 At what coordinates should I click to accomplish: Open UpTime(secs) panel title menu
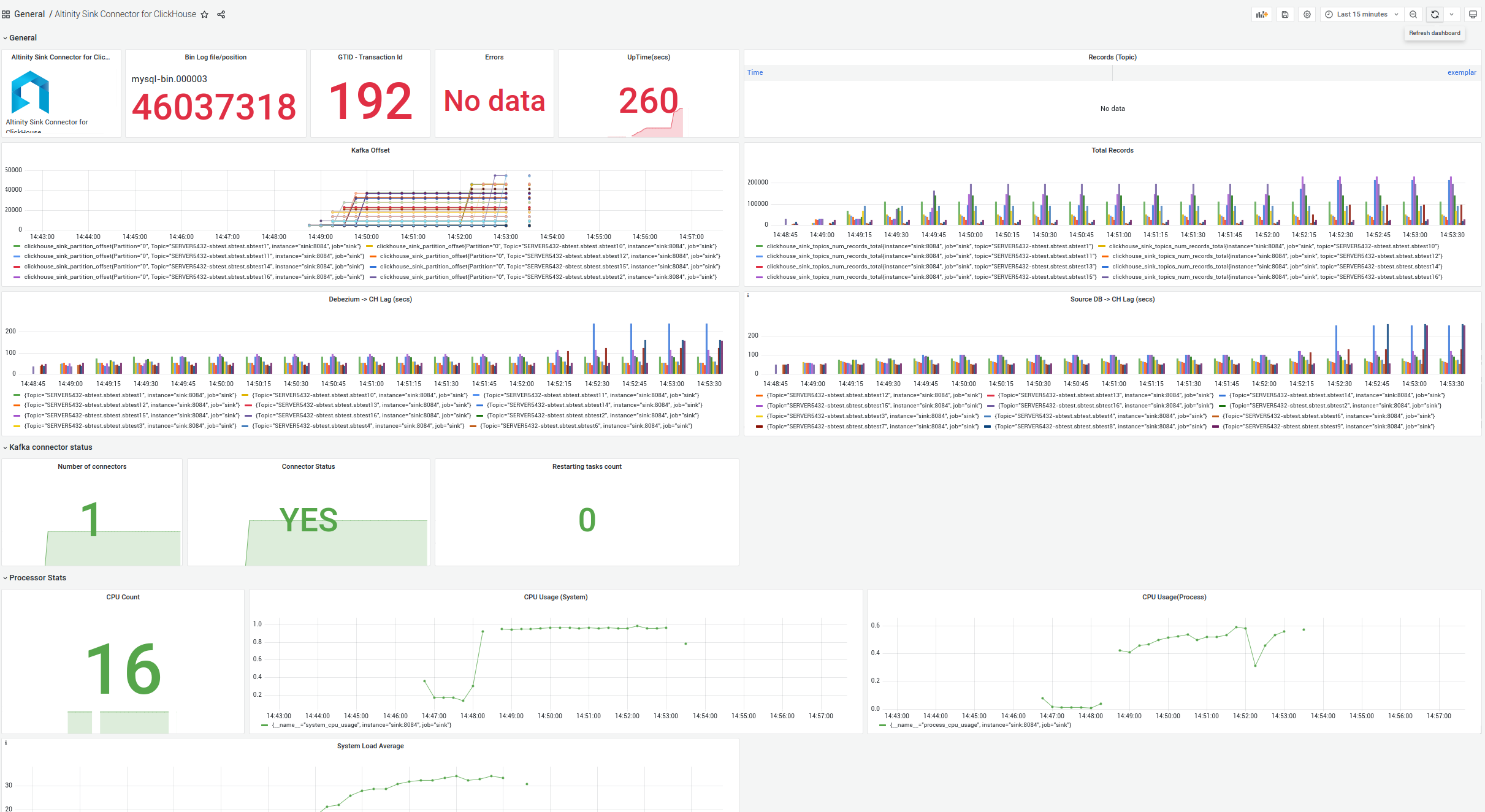tap(649, 57)
